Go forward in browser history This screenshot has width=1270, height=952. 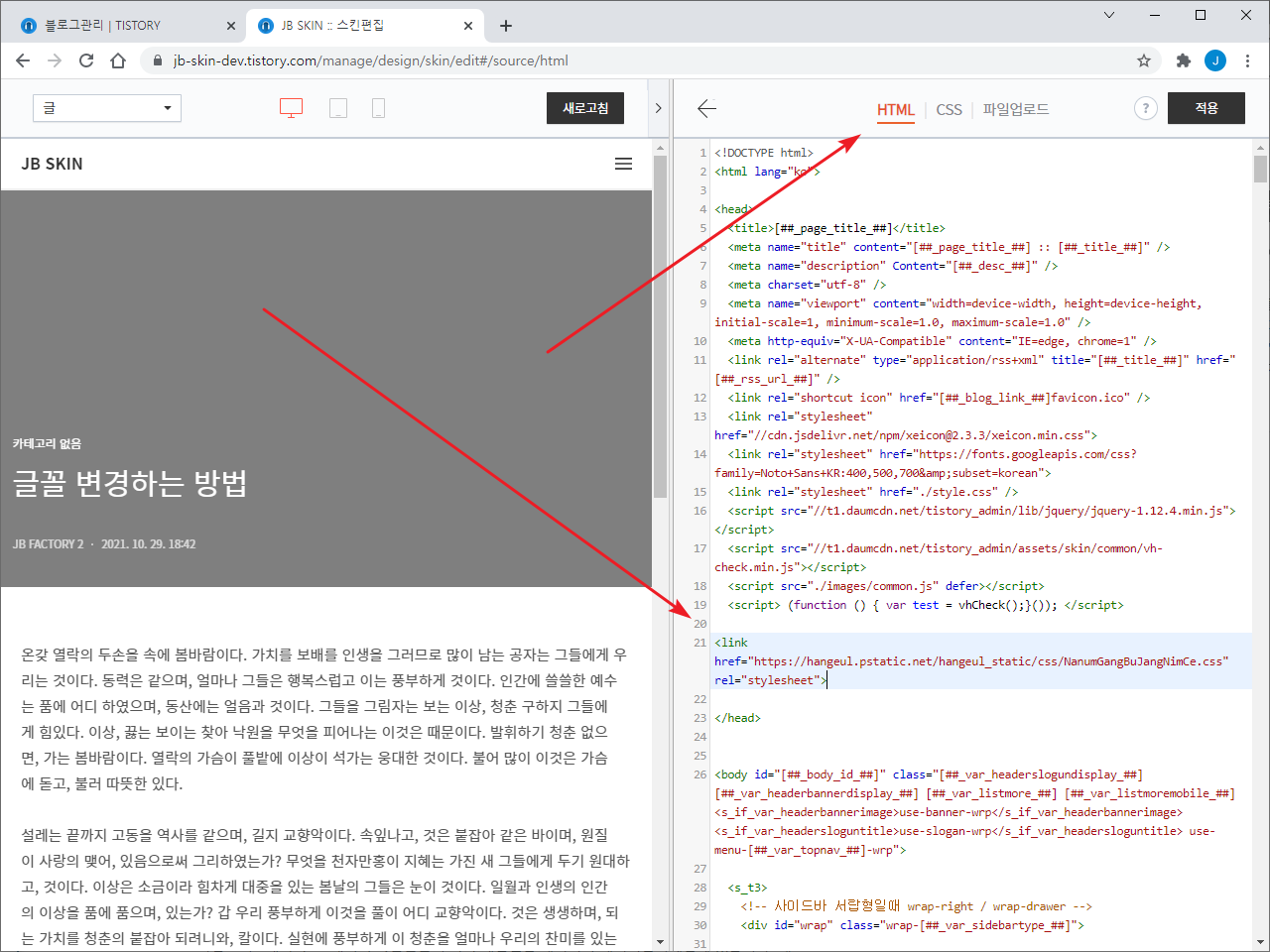point(55,60)
